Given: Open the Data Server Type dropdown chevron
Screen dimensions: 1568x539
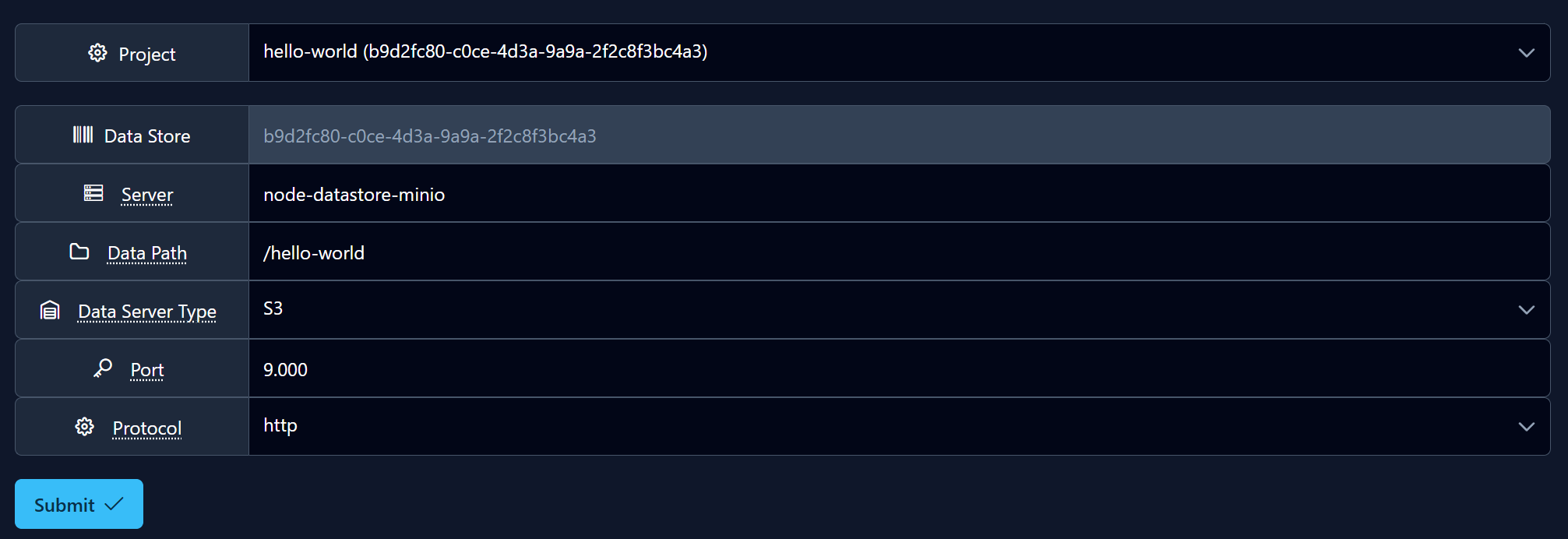Looking at the screenshot, I should pyautogui.click(x=1527, y=310).
